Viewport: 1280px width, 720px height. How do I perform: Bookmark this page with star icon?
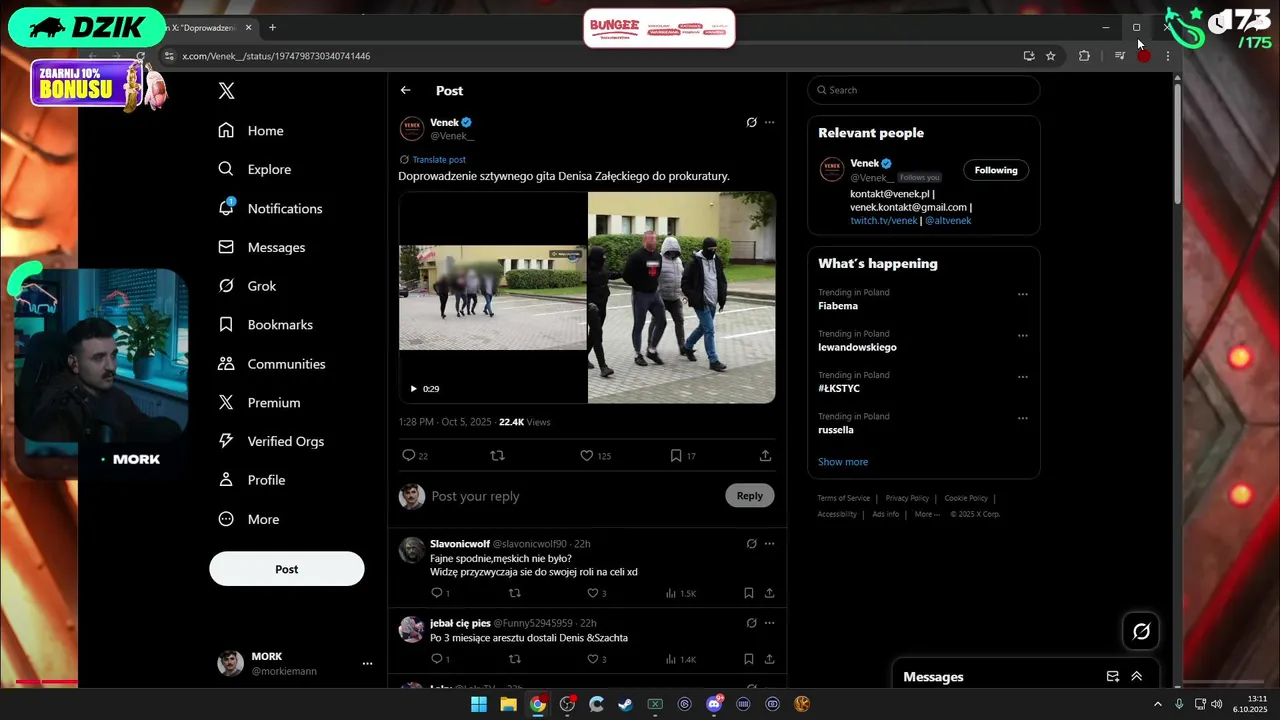(1051, 56)
